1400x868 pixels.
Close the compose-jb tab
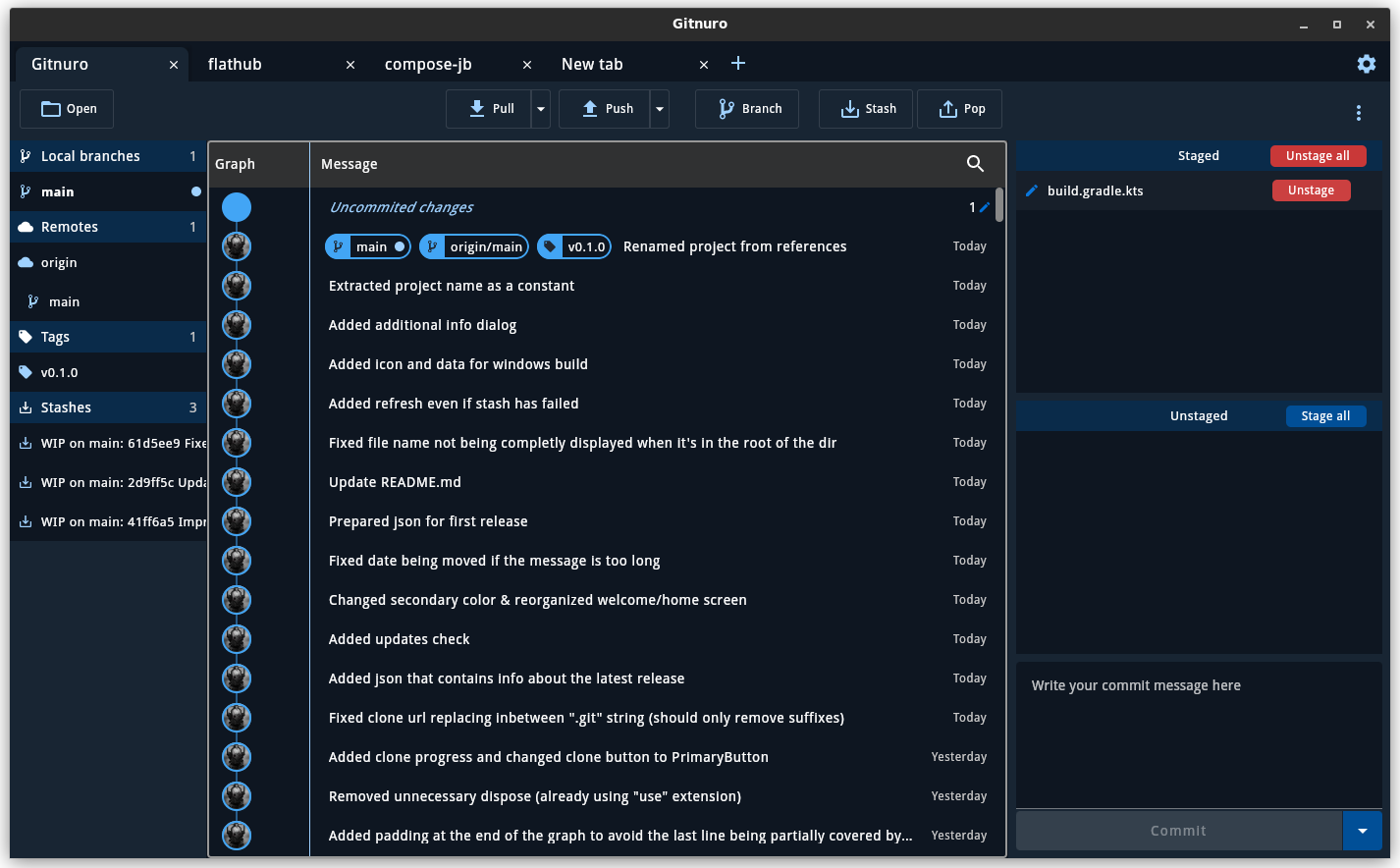(527, 65)
